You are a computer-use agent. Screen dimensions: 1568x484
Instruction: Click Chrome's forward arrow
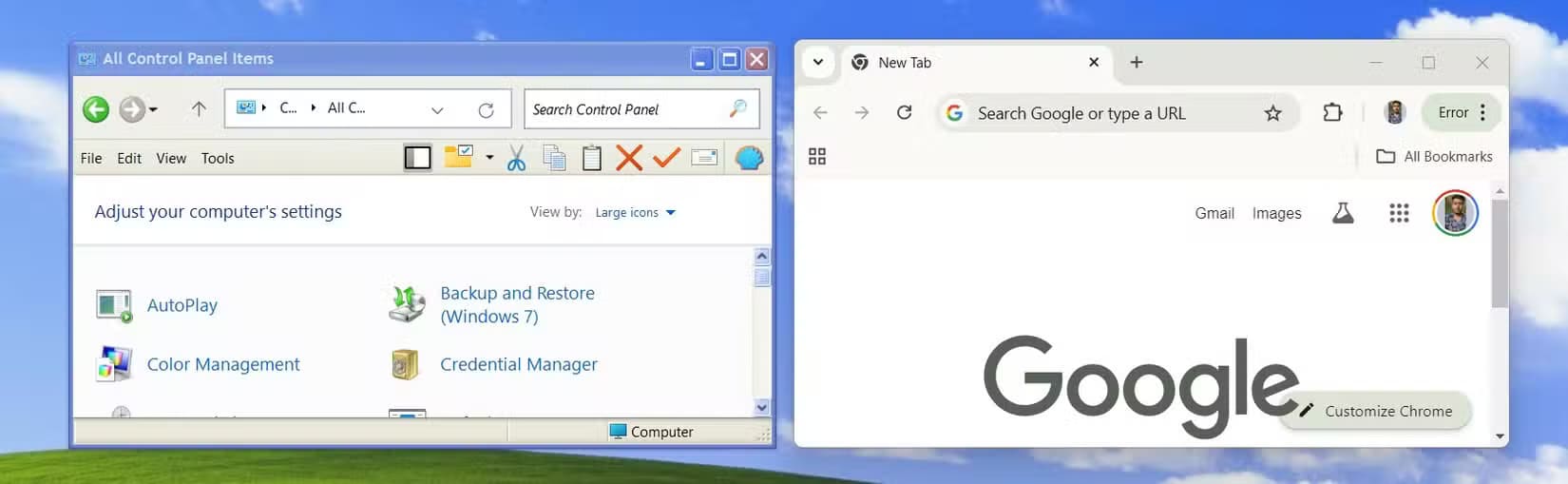(x=862, y=113)
